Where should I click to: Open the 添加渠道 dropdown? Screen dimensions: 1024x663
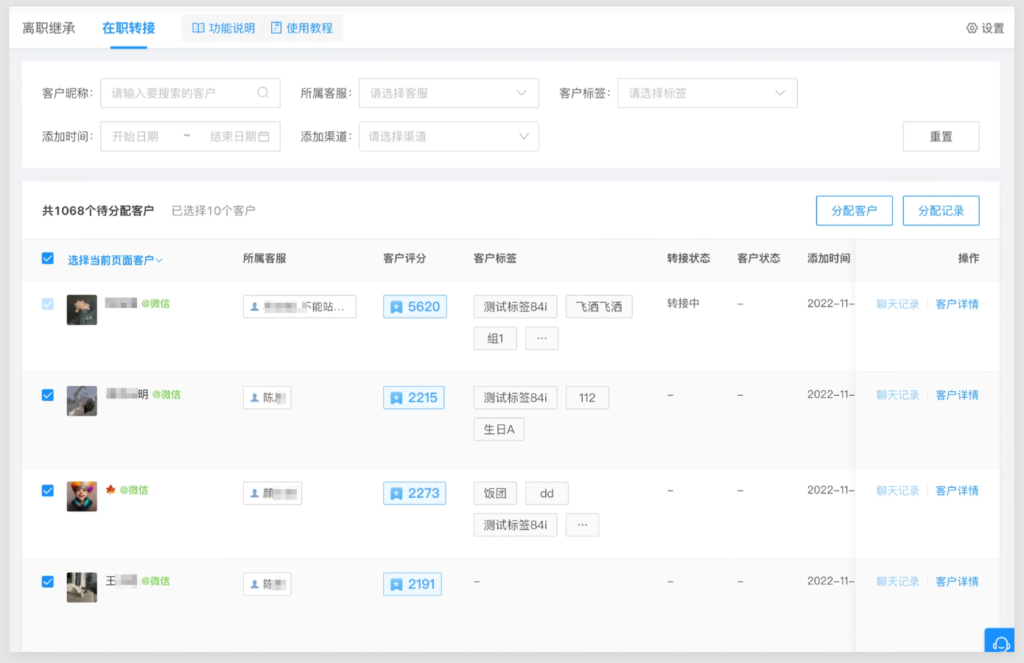(x=449, y=137)
